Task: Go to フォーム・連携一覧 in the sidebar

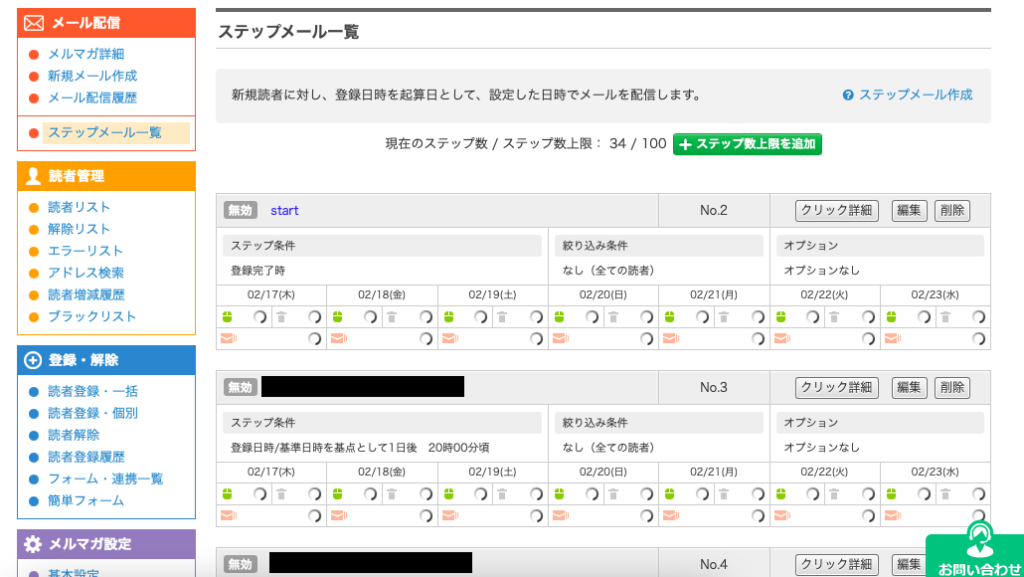Action: pyautogui.click(x=105, y=479)
